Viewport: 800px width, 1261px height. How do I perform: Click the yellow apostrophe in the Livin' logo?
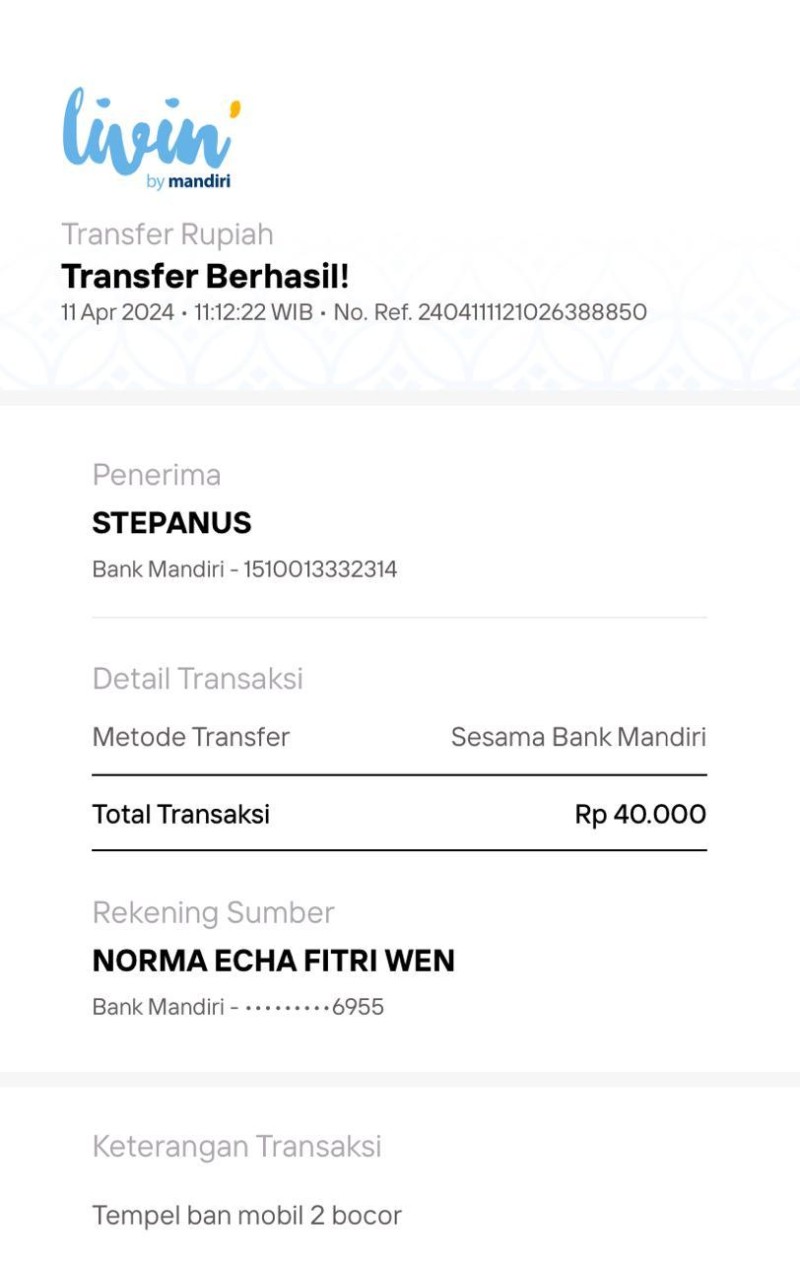click(x=236, y=110)
